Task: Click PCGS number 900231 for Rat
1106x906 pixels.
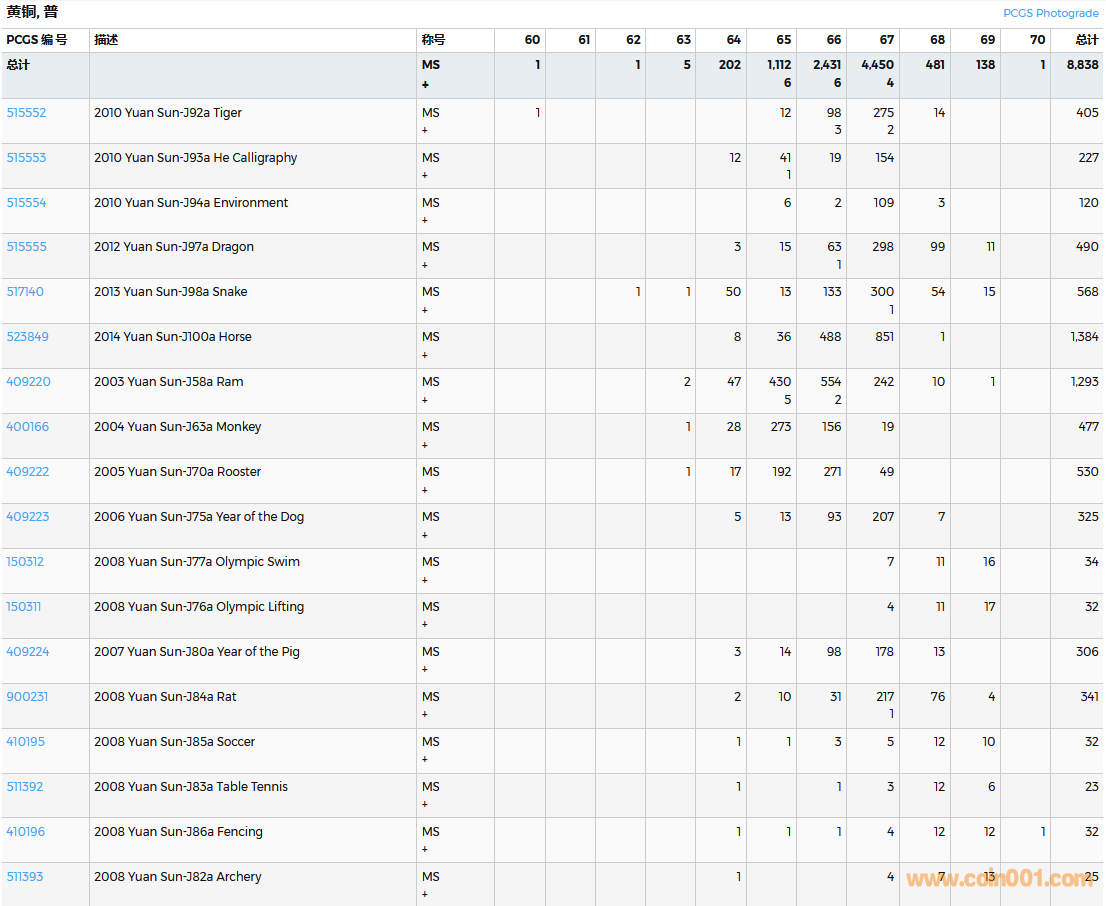Action: [27, 697]
